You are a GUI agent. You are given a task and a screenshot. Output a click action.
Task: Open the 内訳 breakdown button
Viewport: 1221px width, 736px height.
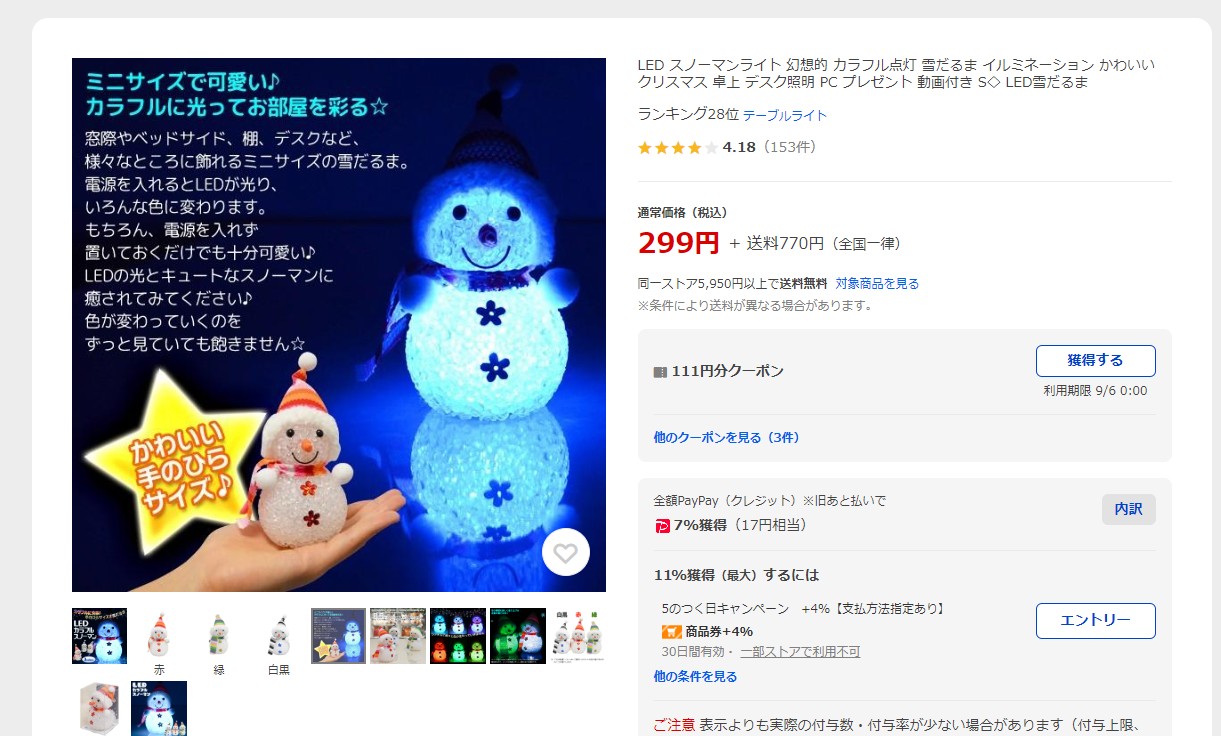[x=1128, y=509]
